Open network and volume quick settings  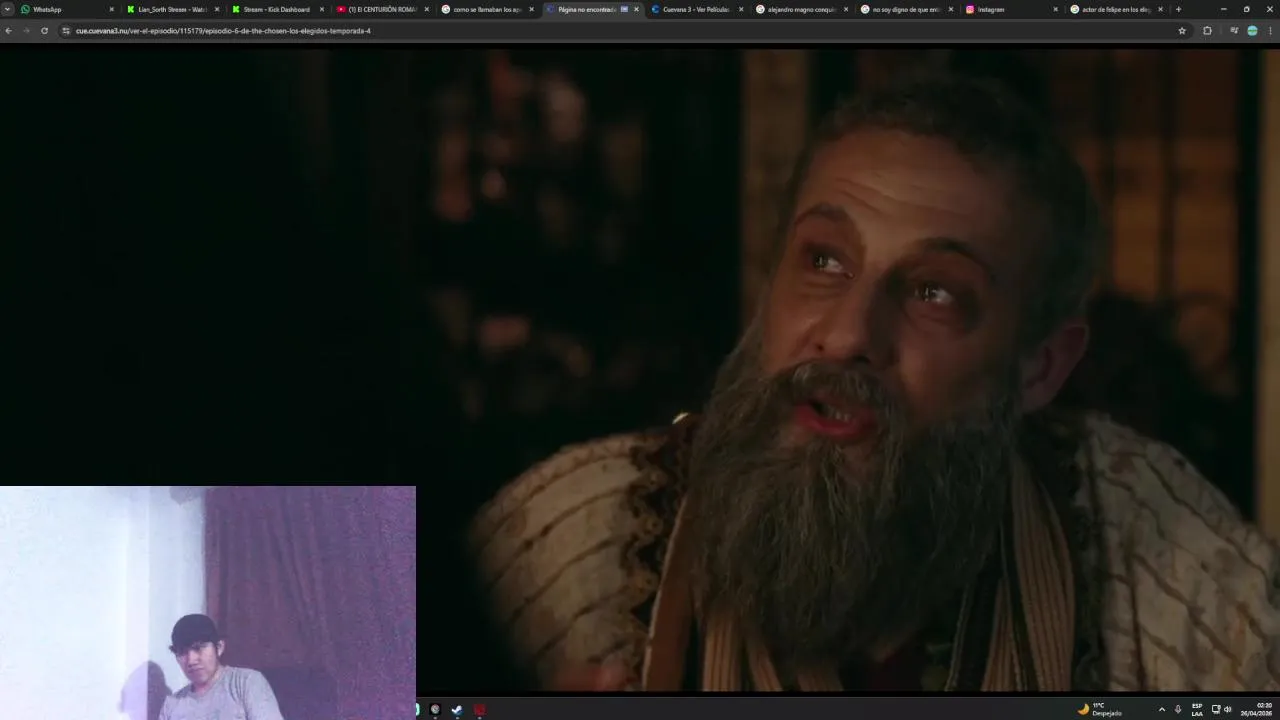(1222, 709)
